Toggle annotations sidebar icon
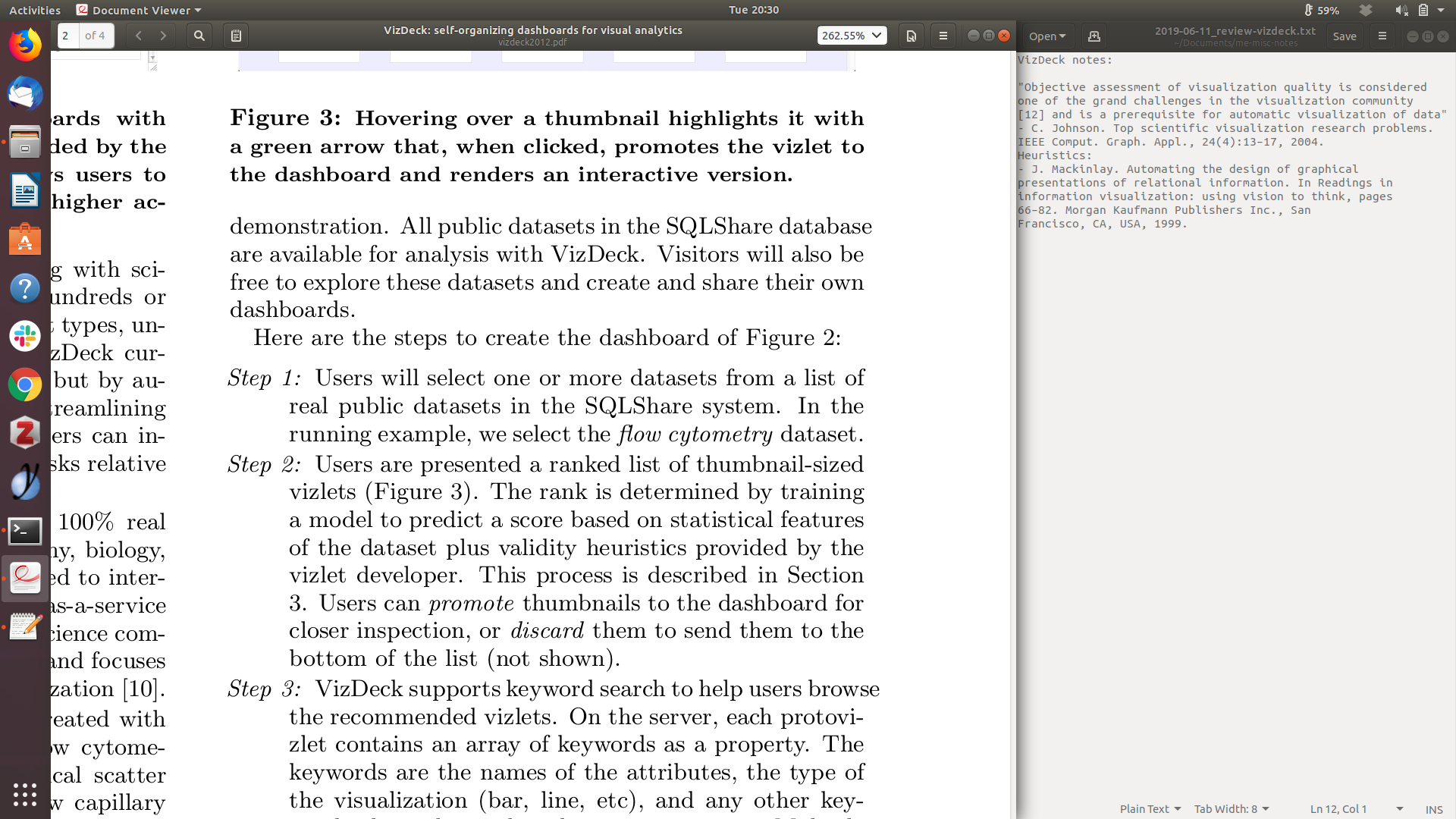Image resolution: width=1456 pixels, height=819 pixels. click(x=236, y=36)
